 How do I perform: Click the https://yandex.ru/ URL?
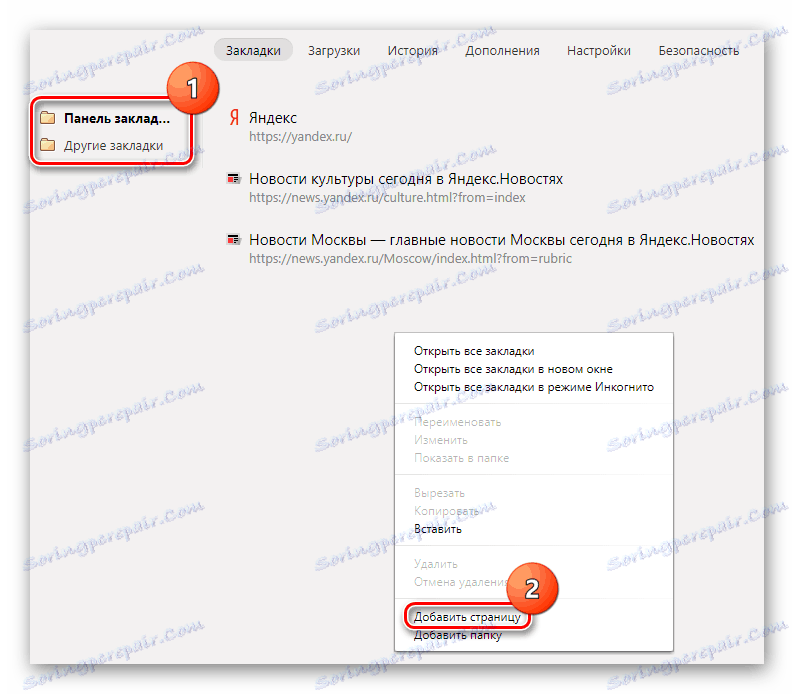click(300, 137)
